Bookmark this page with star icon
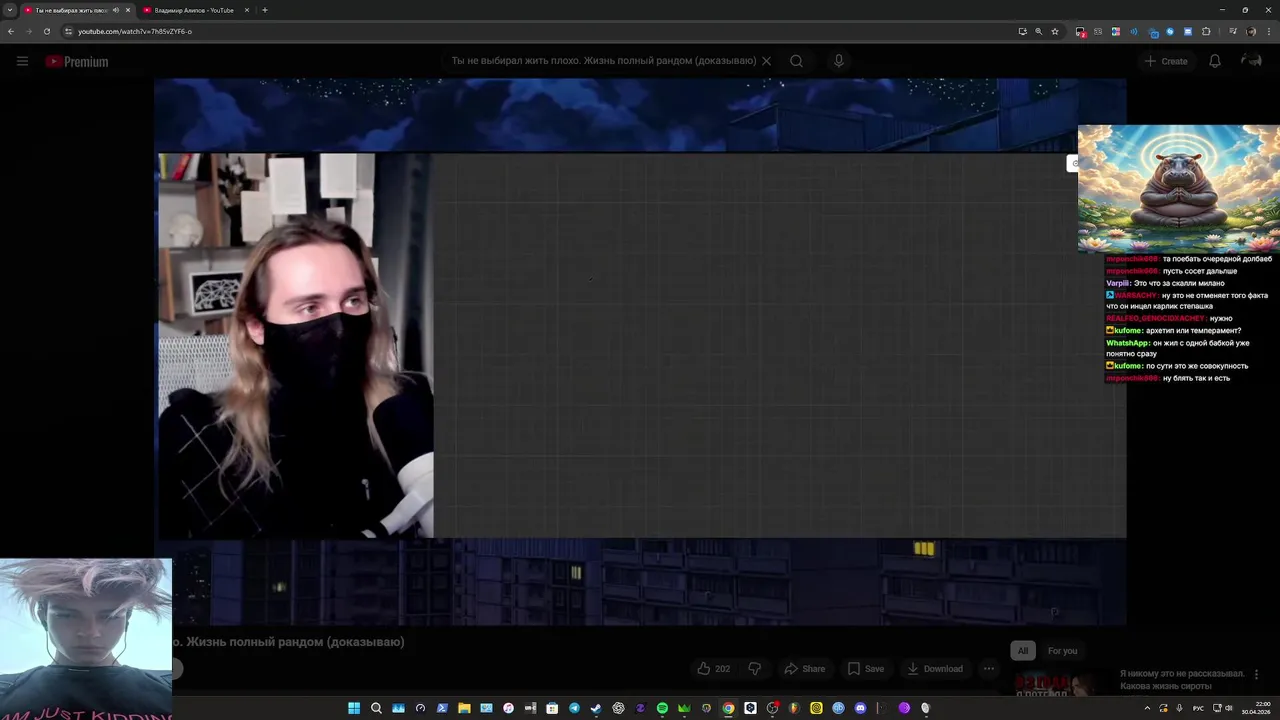The image size is (1280, 720). pyautogui.click(x=1054, y=31)
